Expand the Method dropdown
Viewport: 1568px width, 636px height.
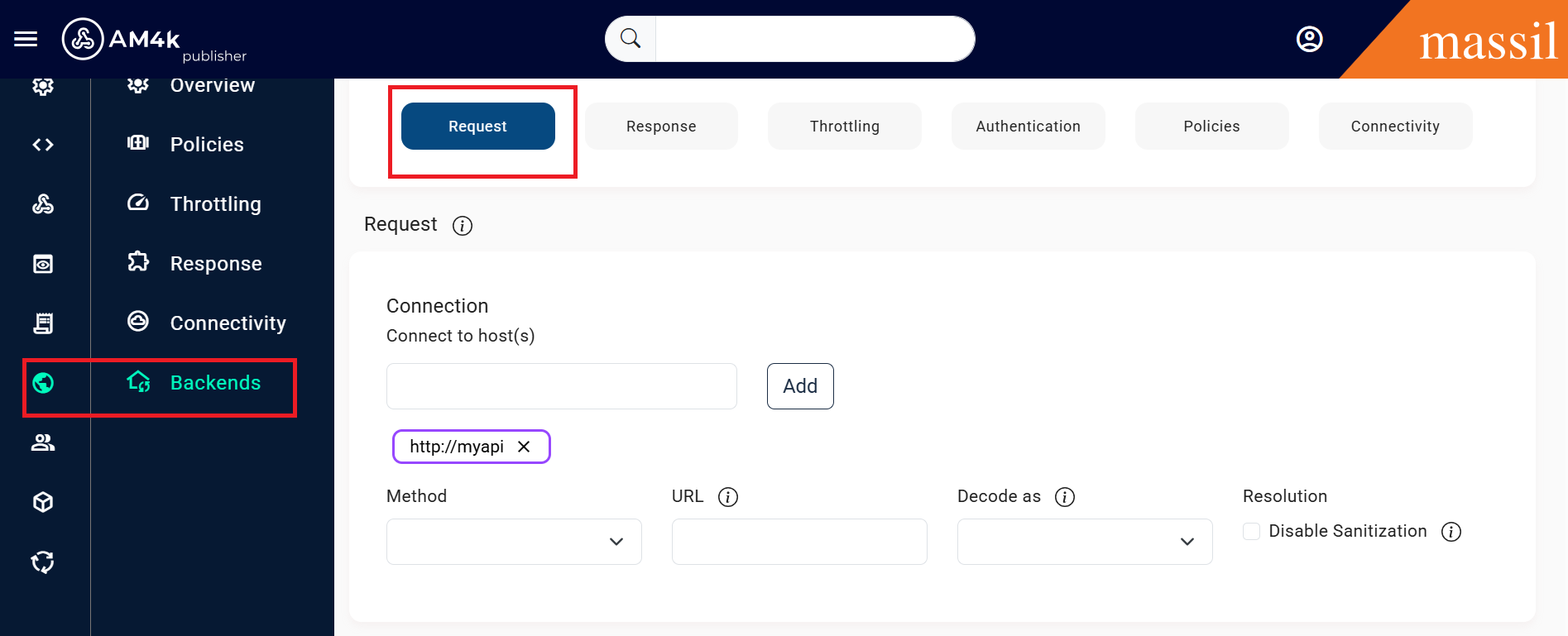(x=514, y=542)
